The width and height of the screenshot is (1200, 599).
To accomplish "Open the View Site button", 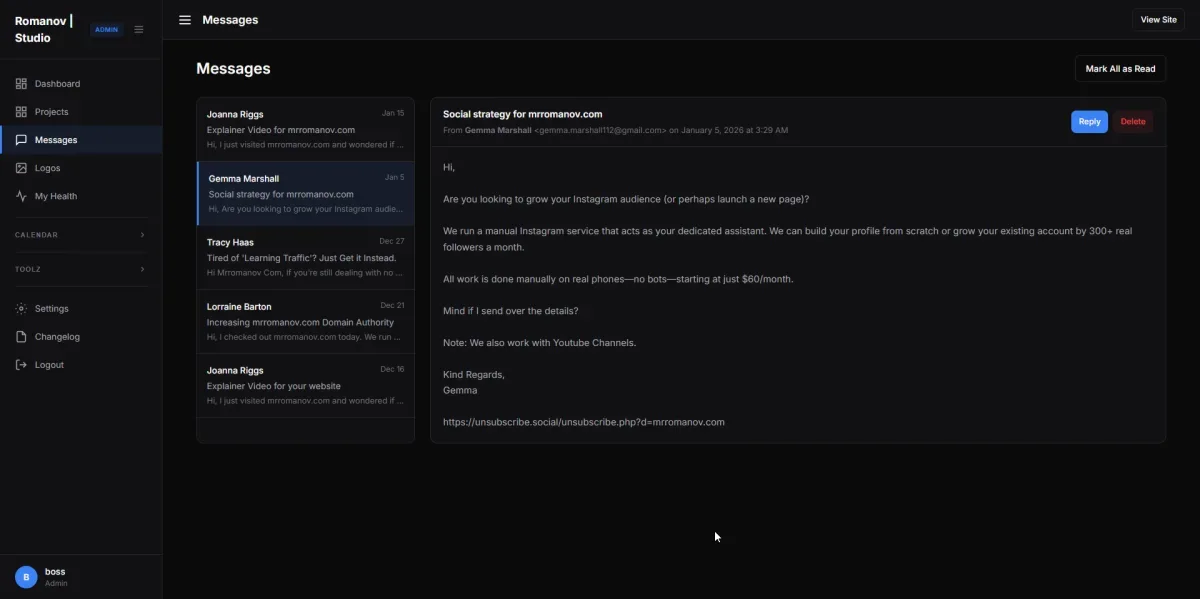I will (1158, 20).
